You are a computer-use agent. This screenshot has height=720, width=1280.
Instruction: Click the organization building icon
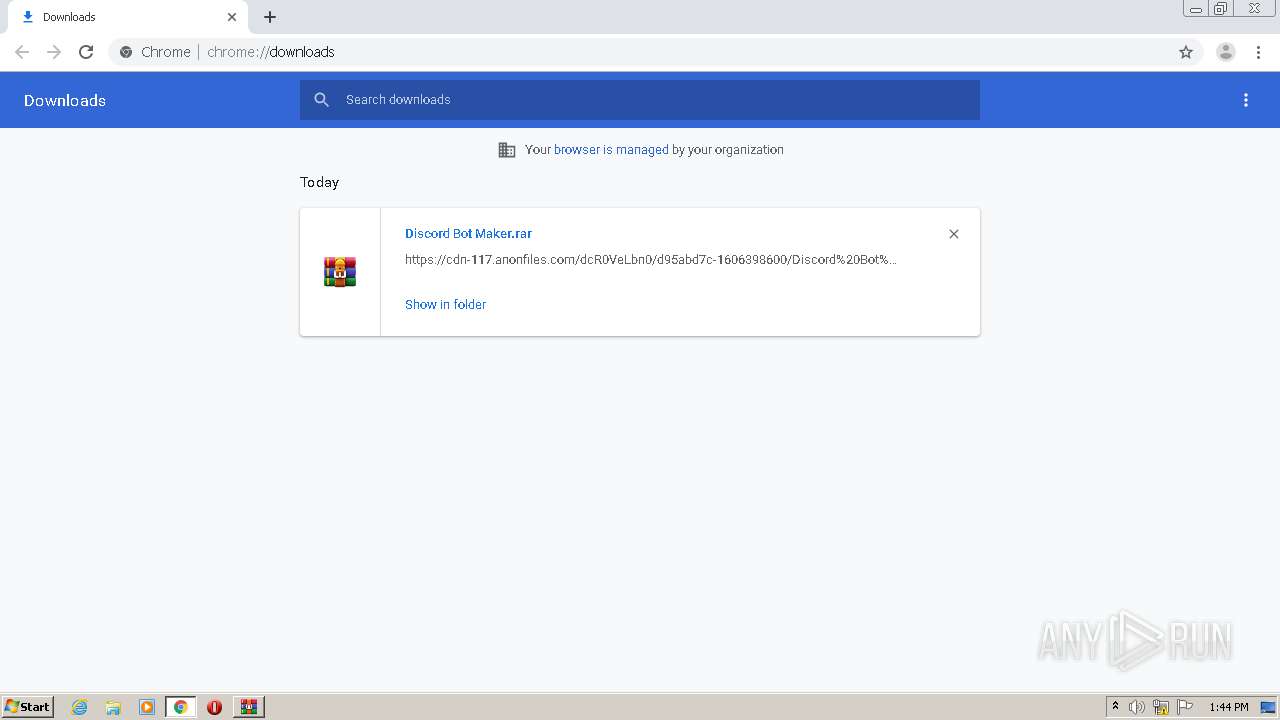[507, 150]
